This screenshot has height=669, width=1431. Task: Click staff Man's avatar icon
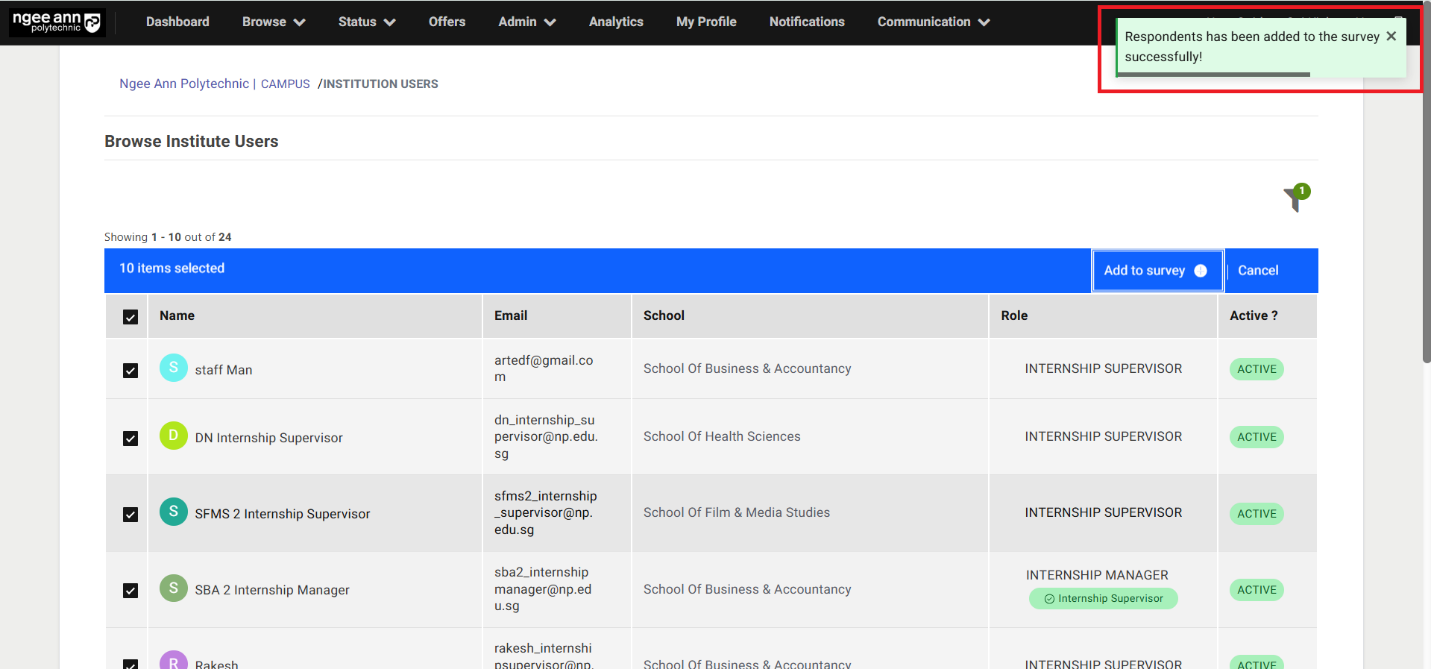173,368
